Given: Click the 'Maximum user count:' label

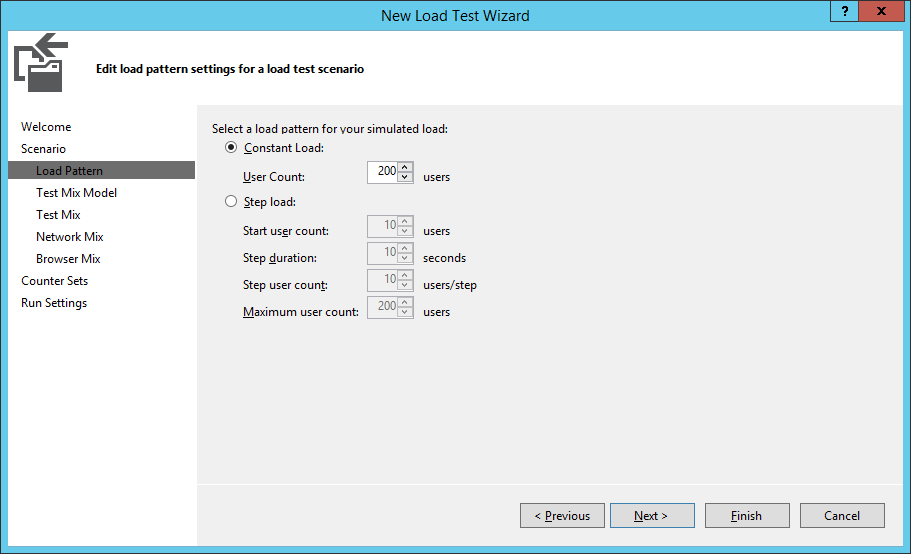Looking at the screenshot, I should [x=301, y=312].
